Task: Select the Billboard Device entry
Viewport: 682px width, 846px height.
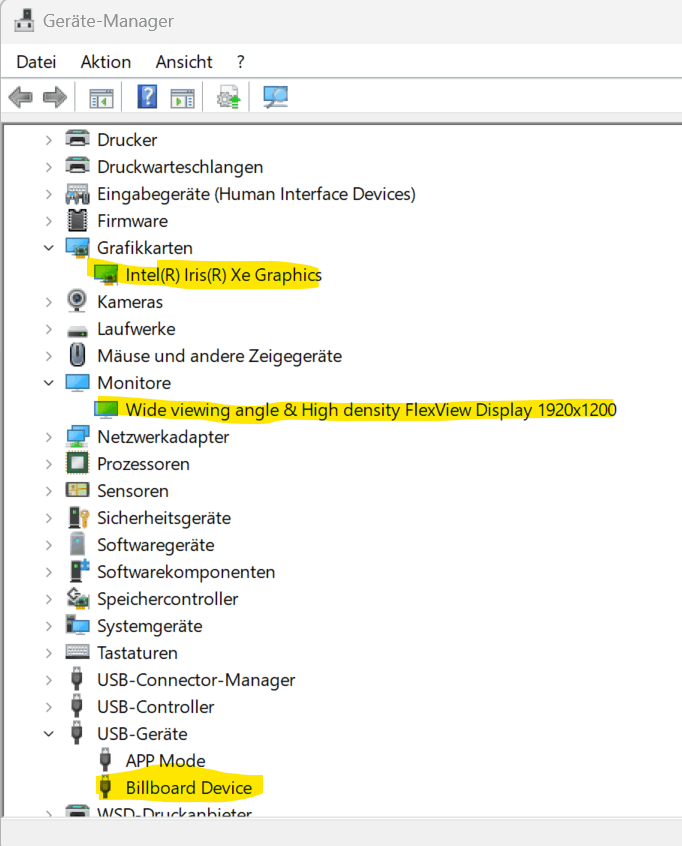Action: tap(189, 788)
